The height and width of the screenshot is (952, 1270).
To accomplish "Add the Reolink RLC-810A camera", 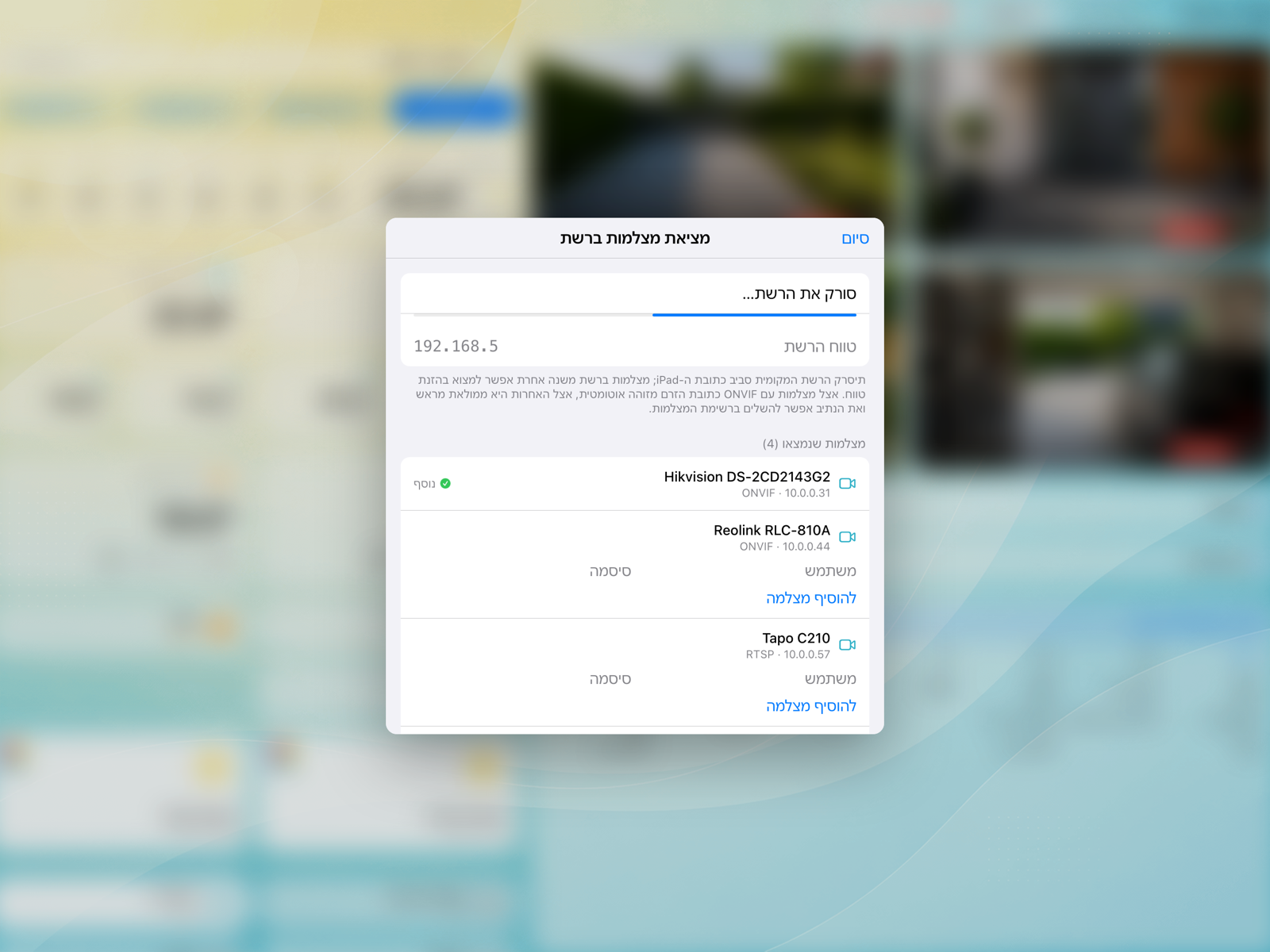I will pos(811,598).
